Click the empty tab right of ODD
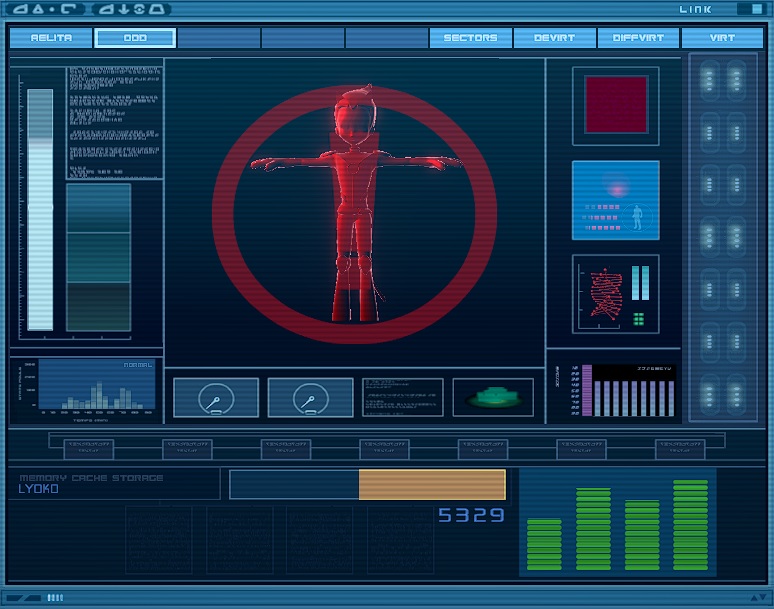774x609 pixels. tap(219, 38)
